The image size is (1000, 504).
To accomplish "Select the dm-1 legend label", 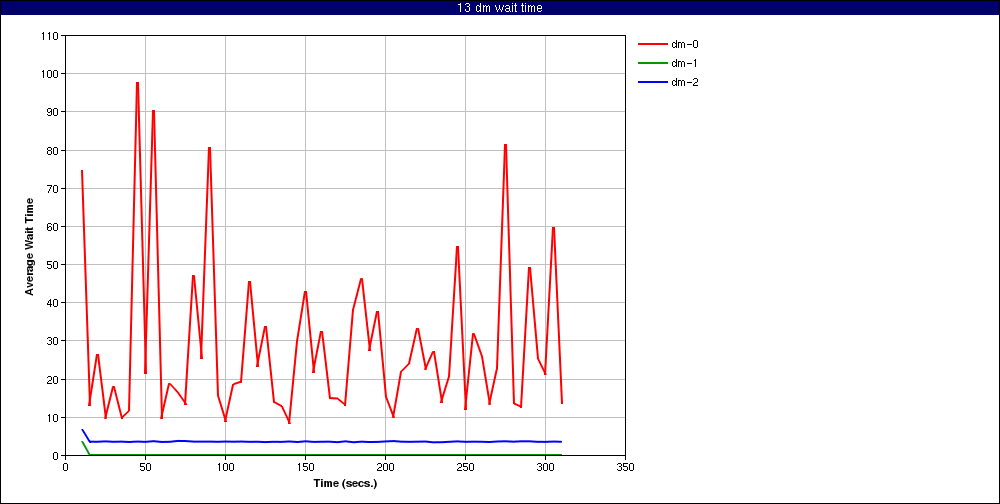I will 685,63.
